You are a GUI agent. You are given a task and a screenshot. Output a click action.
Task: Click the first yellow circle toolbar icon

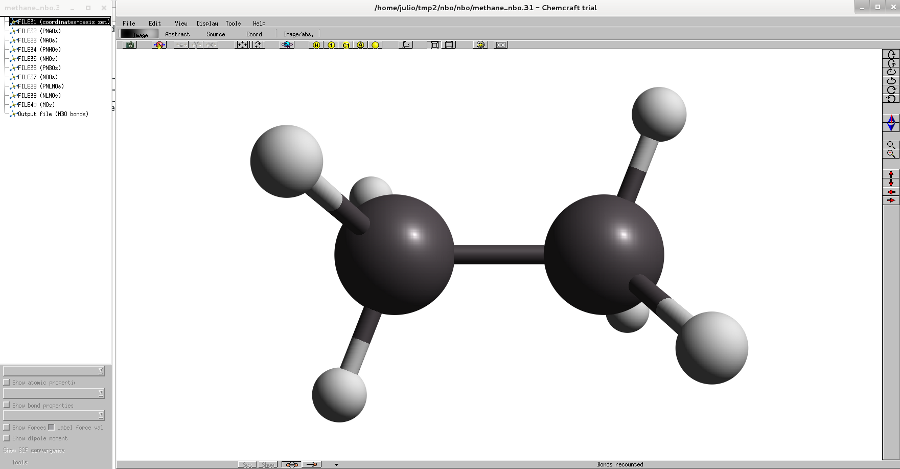coord(317,45)
